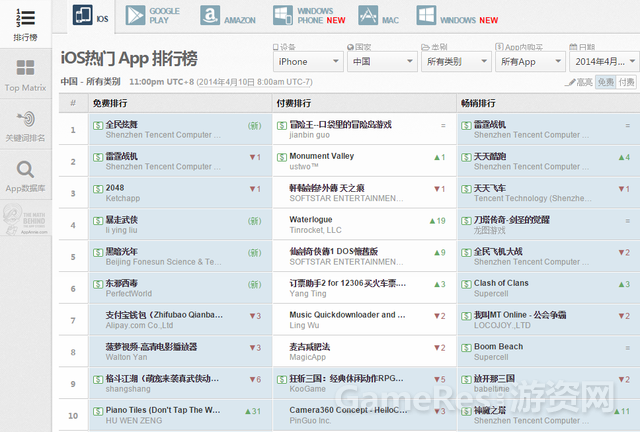Click in-app purchase icon beside Boom Beach
Image resolution: width=640 pixels, height=432 pixels.
pyautogui.click(x=466, y=348)
